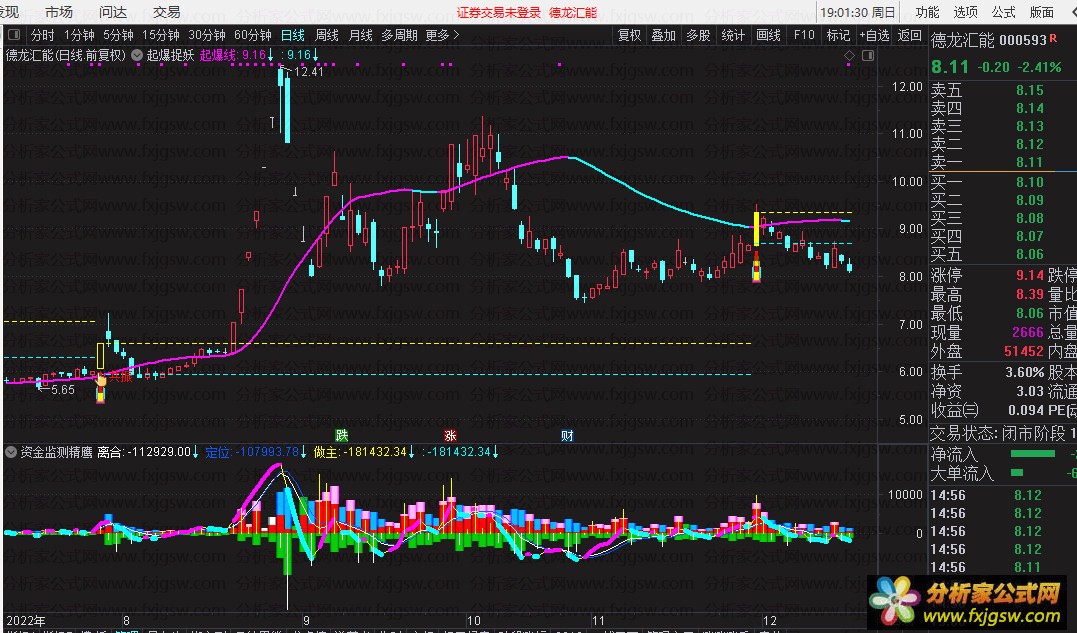Click the 返回 back button
The width and height of the screenshot is (1077, 633).
click(x=909, y=34)
